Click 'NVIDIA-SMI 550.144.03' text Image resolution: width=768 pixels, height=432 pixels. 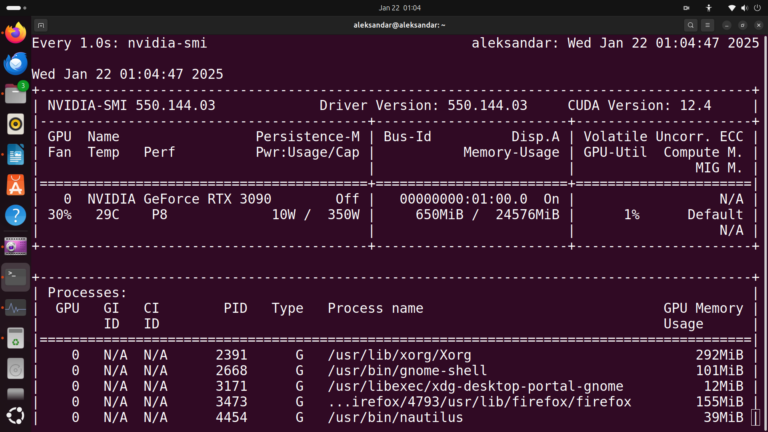[x=131, y=105]
